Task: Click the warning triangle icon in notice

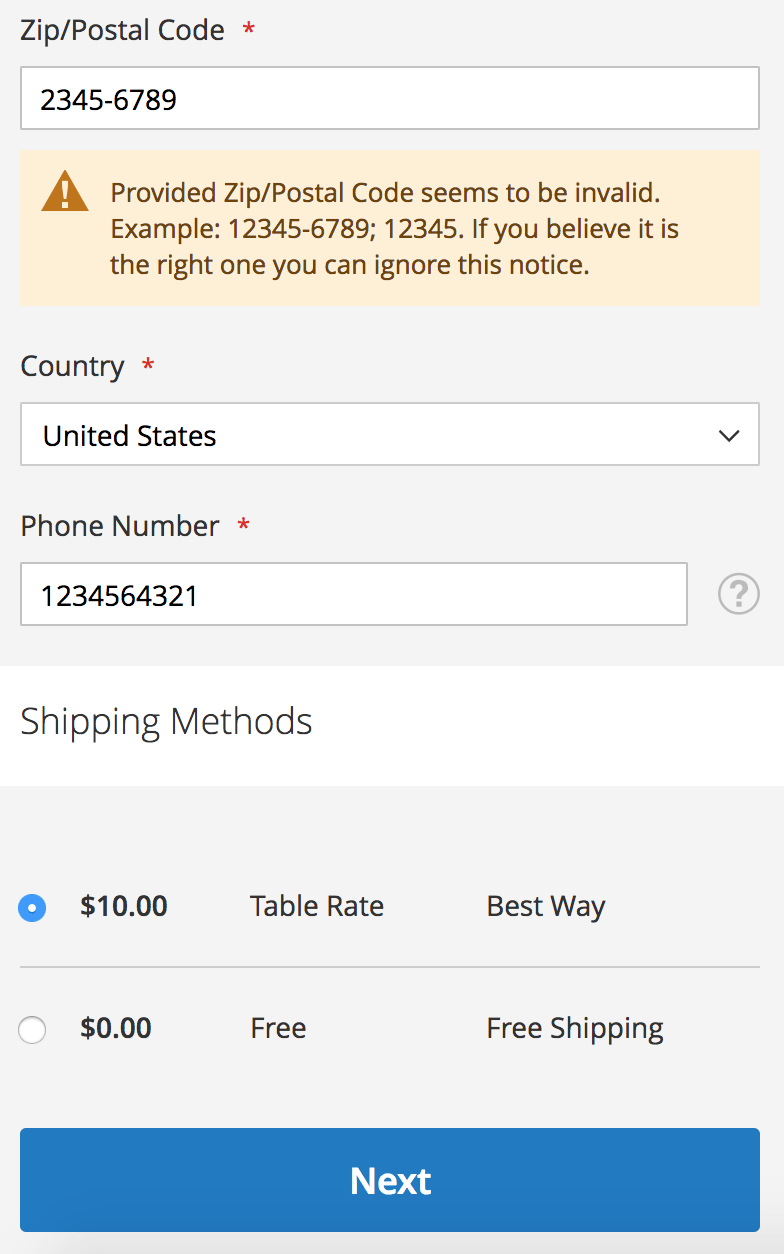Action: 65,190
